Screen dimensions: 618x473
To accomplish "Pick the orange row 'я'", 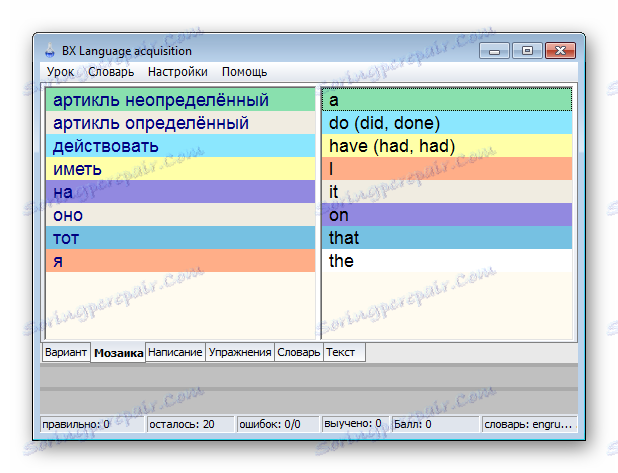I will 181,260.
